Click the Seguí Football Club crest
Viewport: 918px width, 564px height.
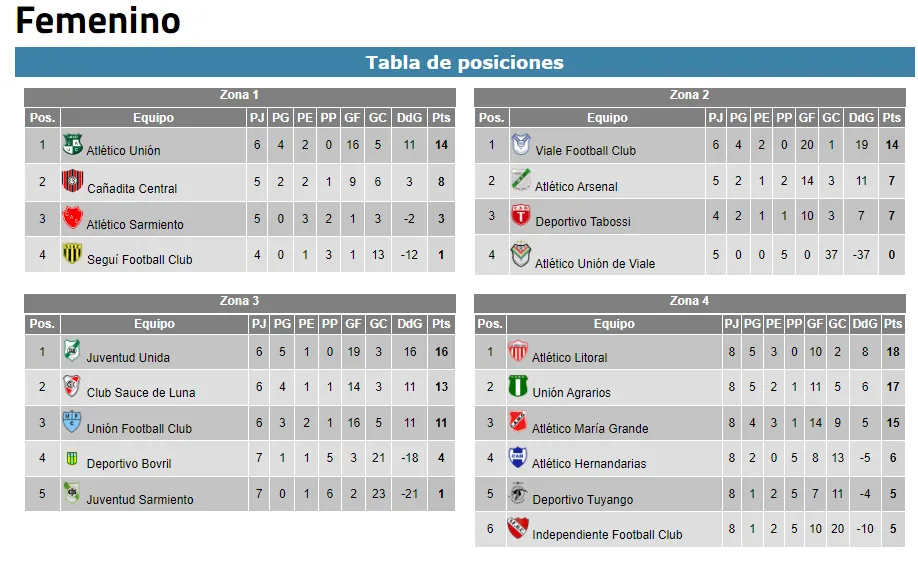72,254
